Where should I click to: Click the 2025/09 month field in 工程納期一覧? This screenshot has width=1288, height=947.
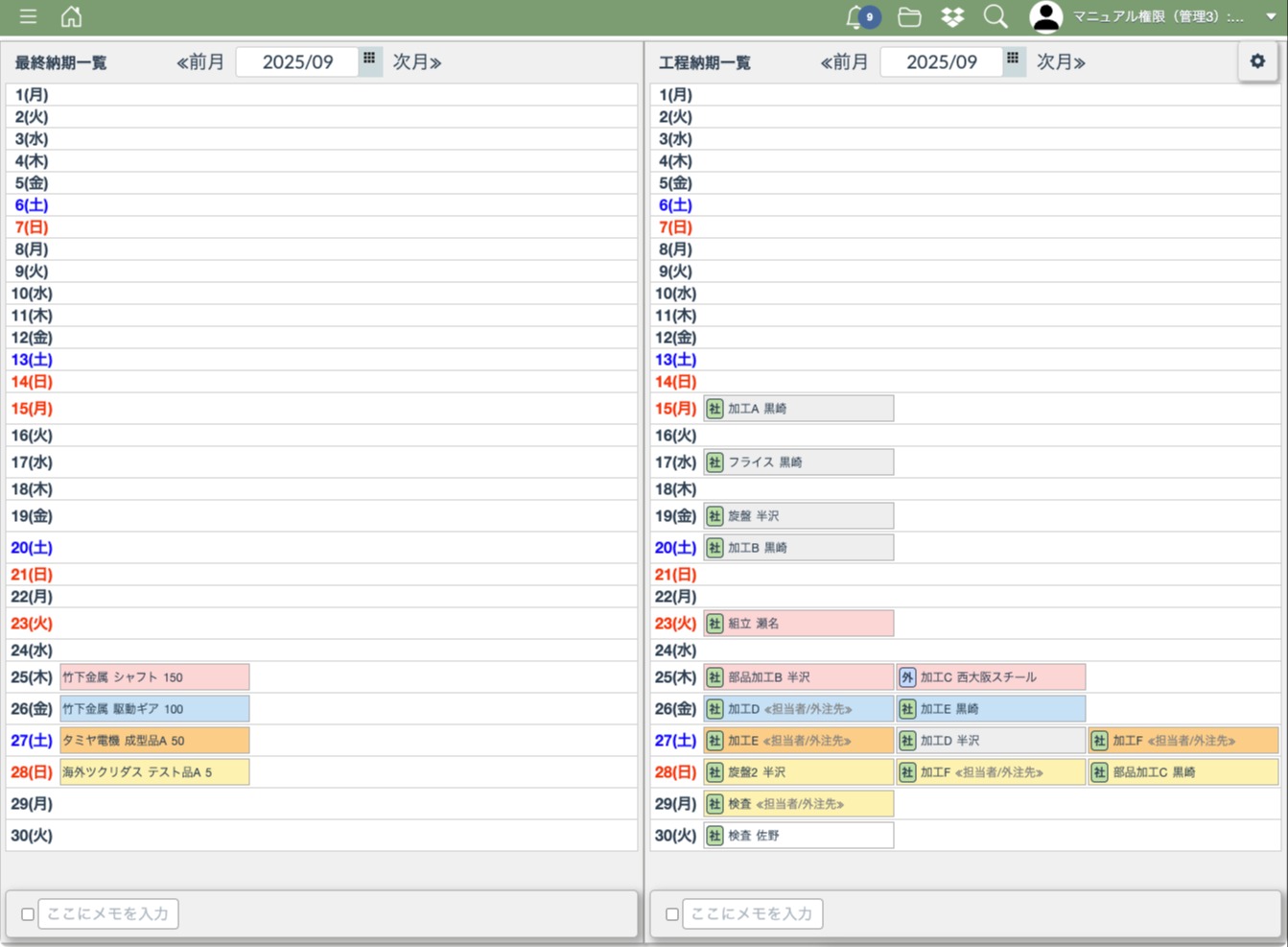click(941, 62)
